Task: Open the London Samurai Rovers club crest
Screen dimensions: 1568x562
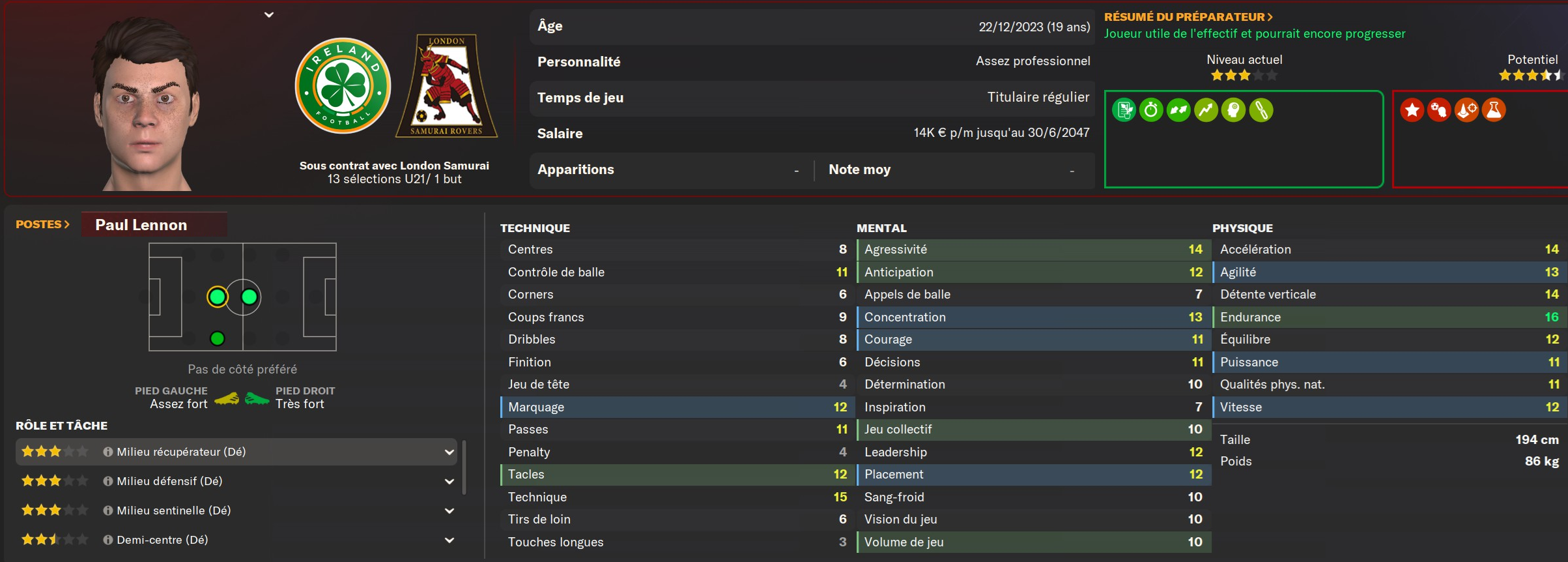Action: [x=447, y=86]
